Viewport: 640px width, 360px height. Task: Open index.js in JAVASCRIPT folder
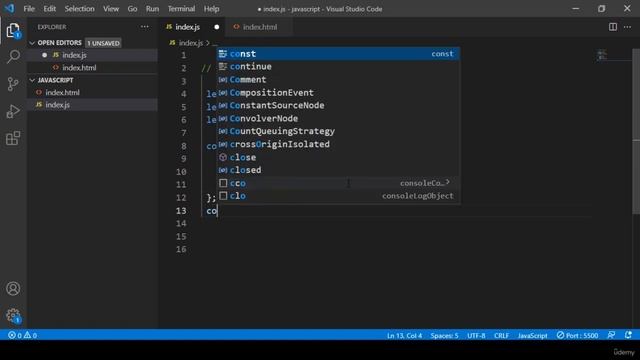[92, 105]
